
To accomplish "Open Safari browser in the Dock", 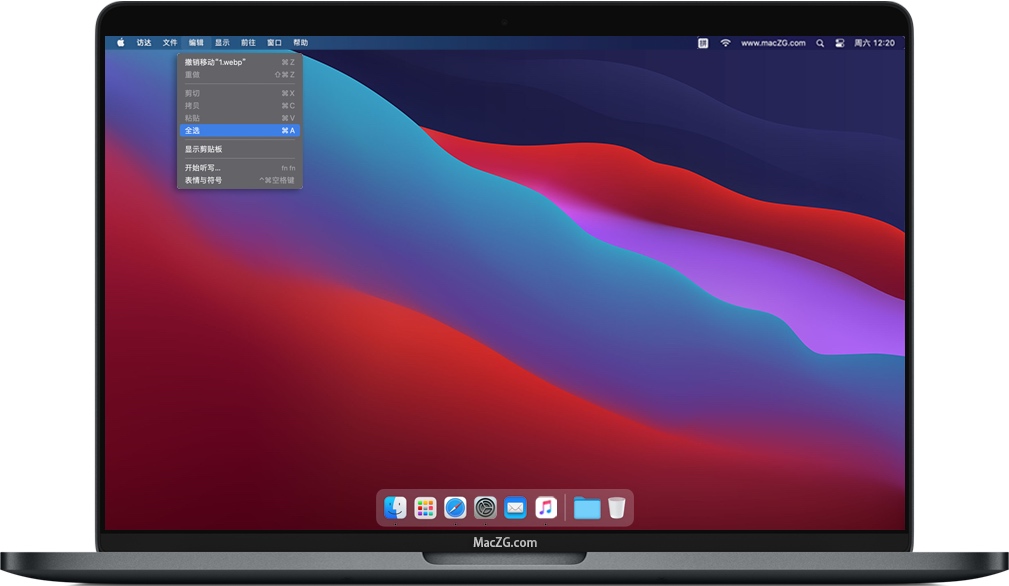I will (455, 508).
